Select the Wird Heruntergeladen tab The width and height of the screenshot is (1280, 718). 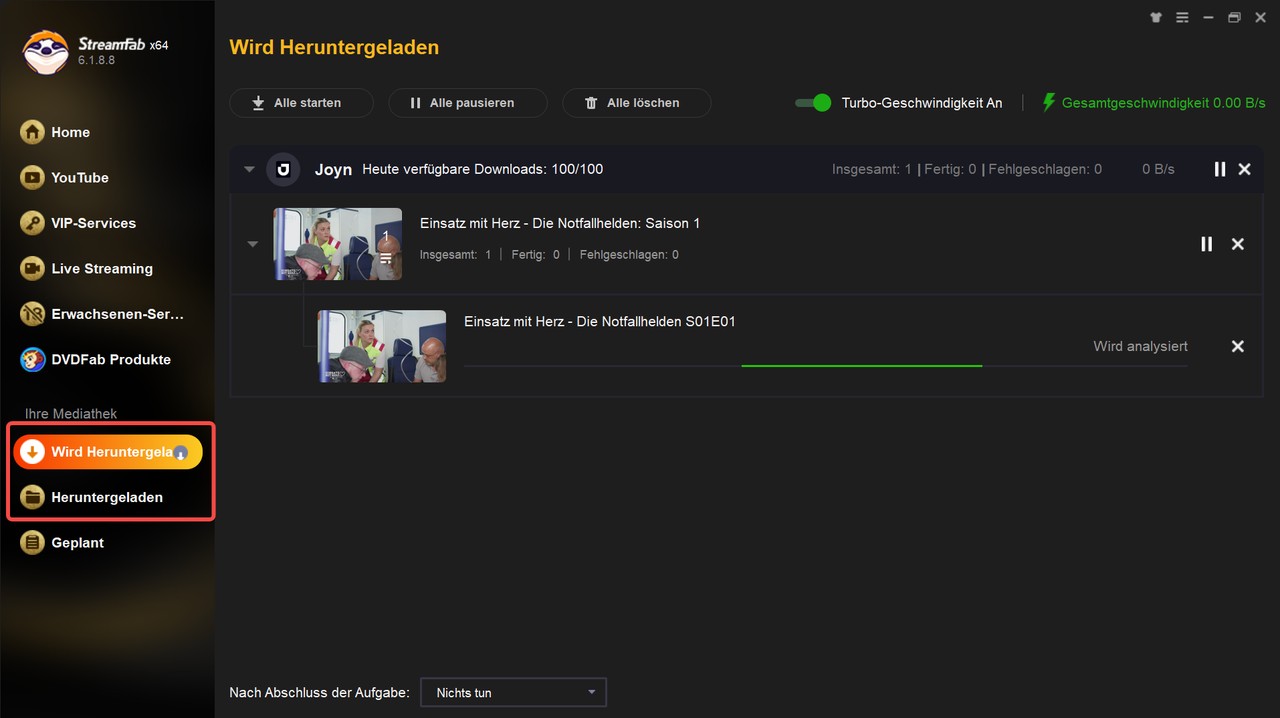[107, 452]
